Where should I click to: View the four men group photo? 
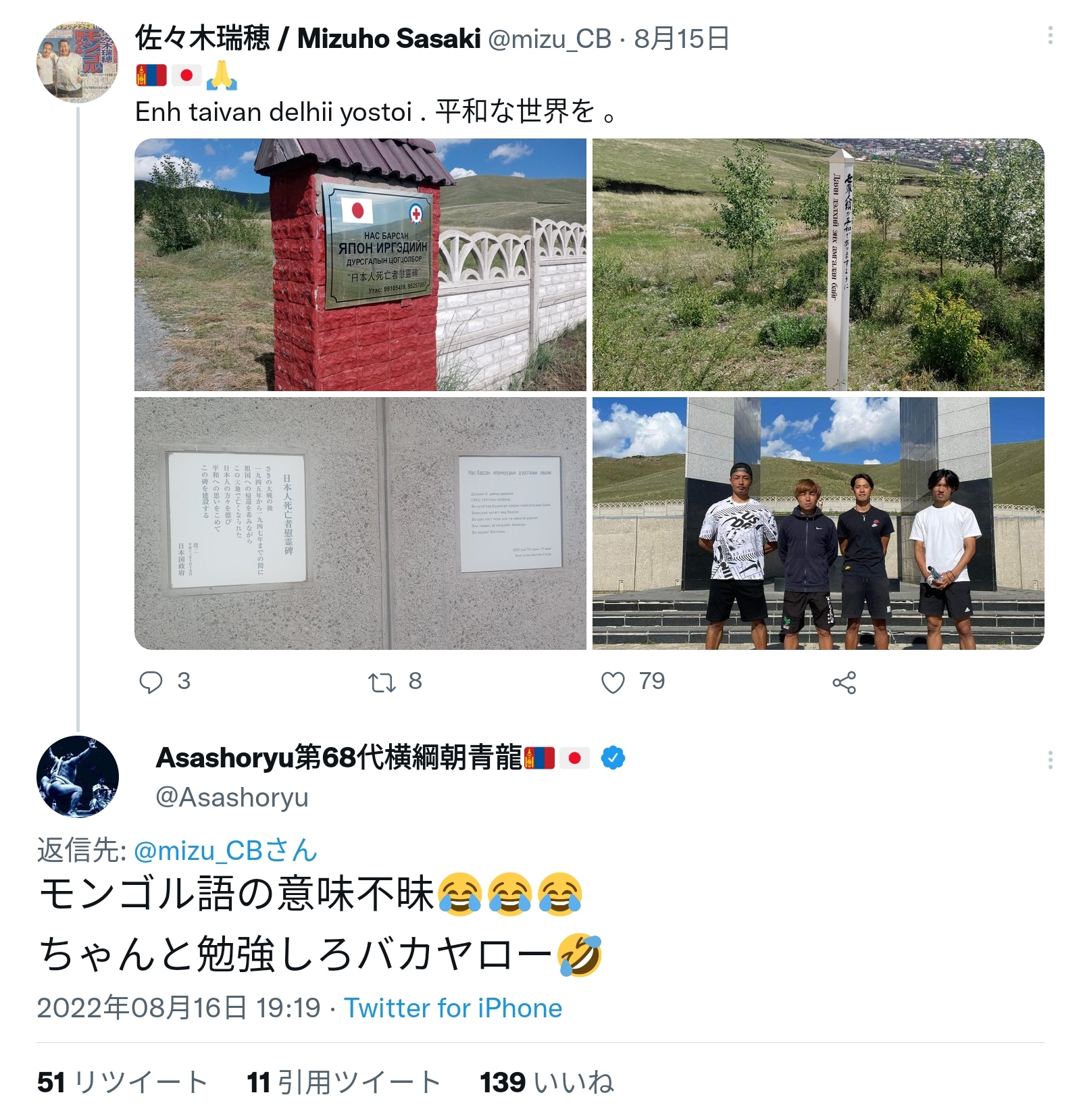818,524
